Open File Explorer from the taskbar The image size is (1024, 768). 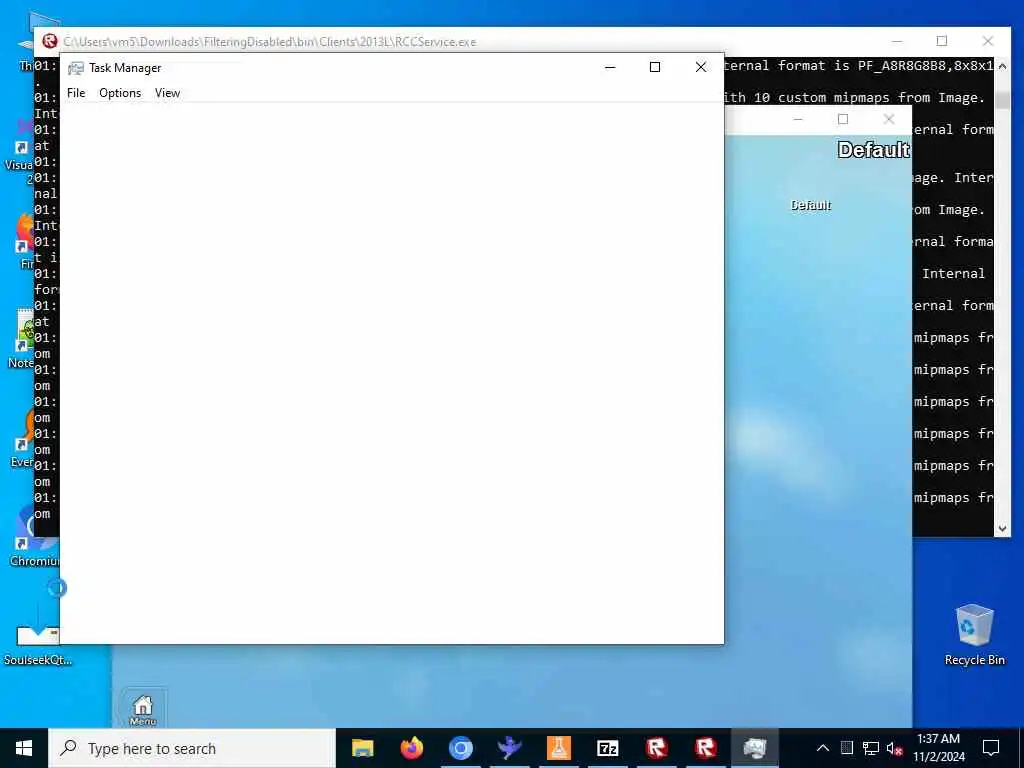[x=362, y=748]
